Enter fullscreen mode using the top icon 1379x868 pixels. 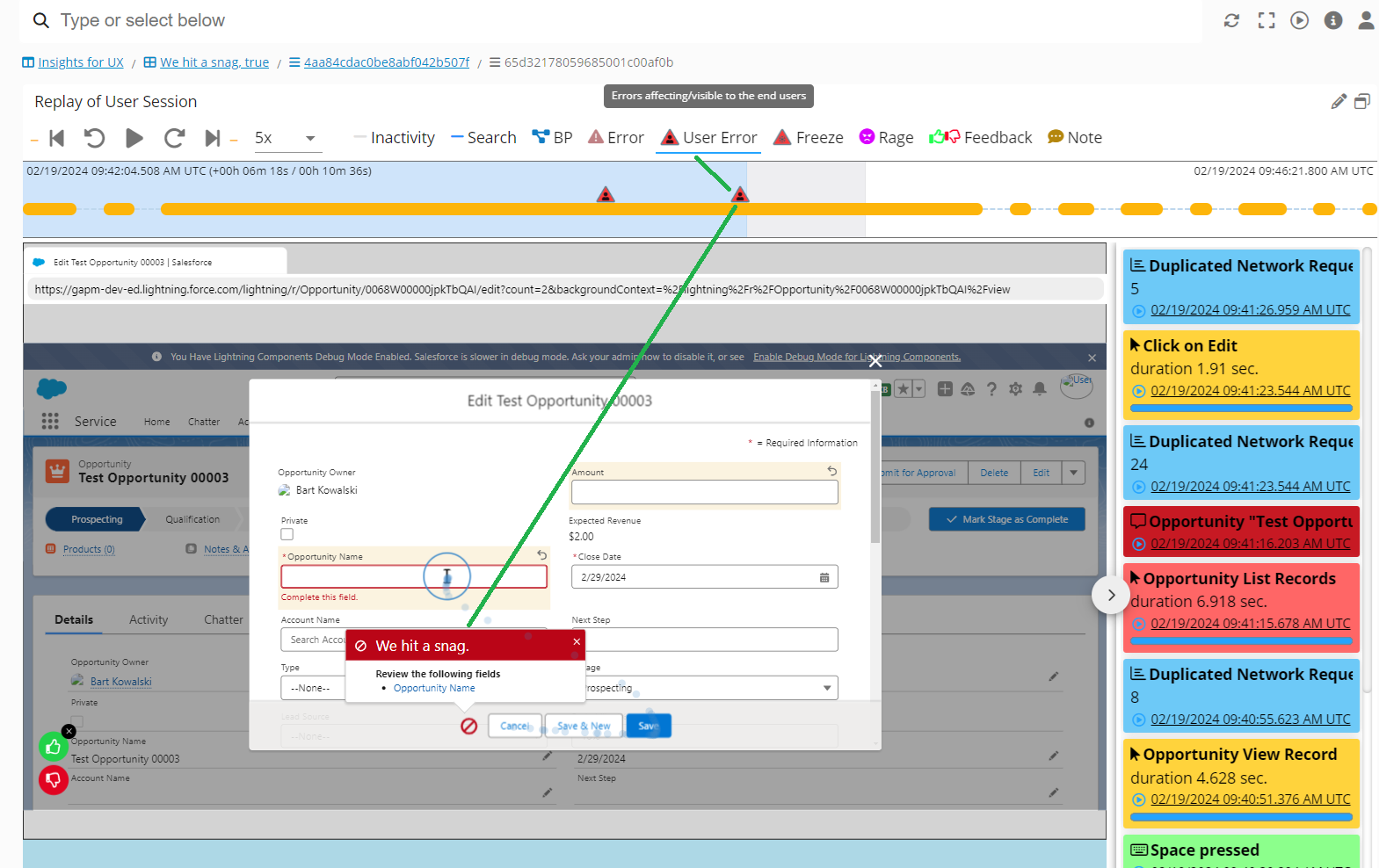pyautogui.click(x=1266, y=20)
